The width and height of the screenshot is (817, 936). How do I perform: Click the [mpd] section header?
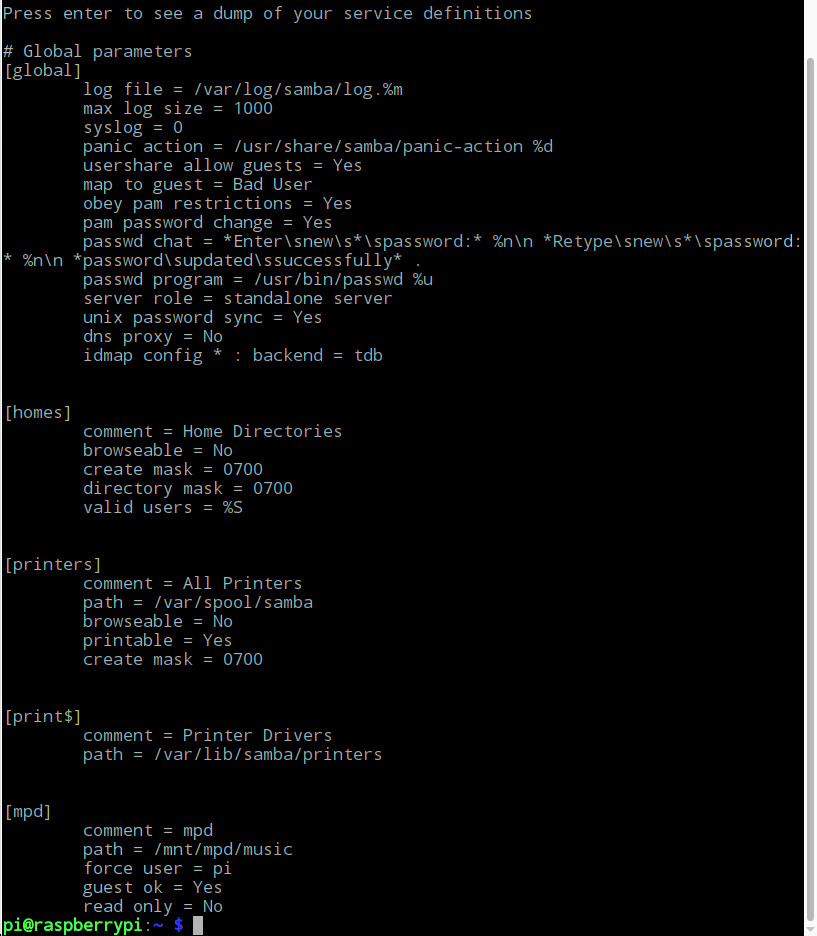point(27,811)
